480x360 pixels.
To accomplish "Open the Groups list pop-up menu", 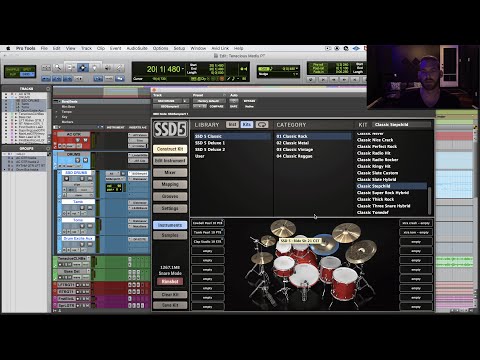I will 48,148.
